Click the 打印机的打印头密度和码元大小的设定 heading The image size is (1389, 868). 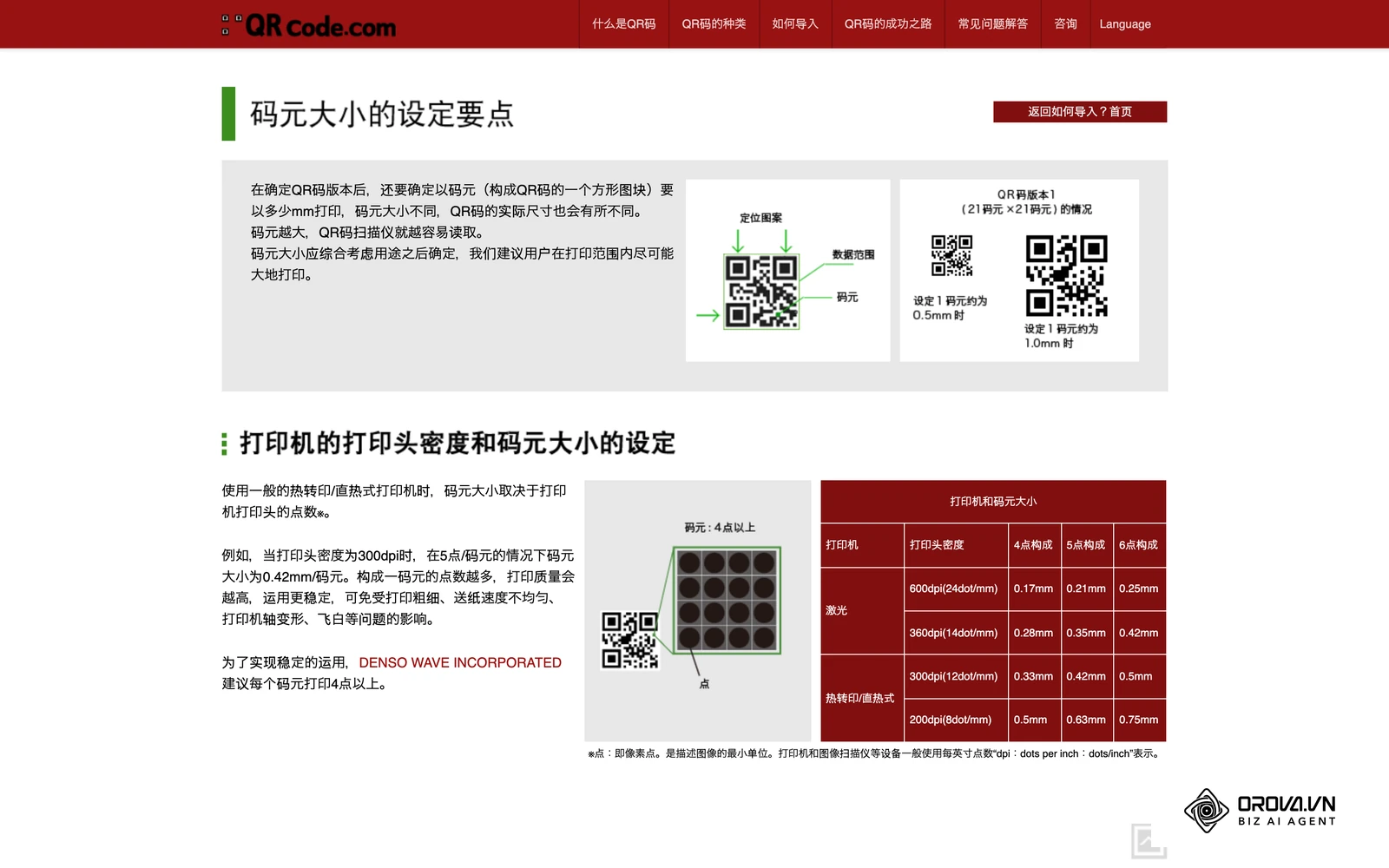[x=458, y=443]
